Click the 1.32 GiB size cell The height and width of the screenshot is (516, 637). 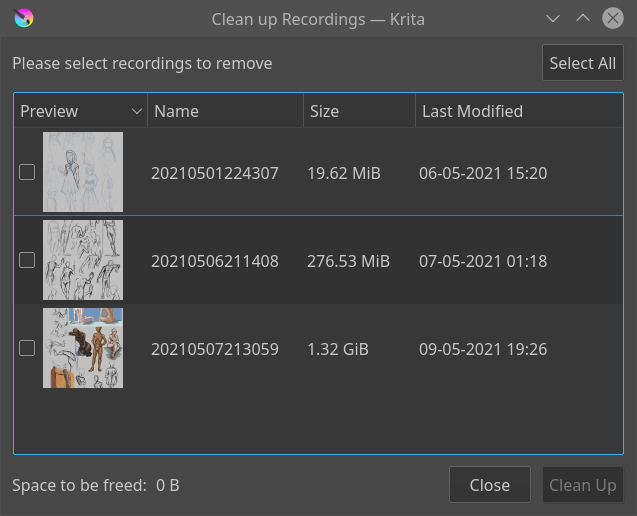click(x=338, y=349)
